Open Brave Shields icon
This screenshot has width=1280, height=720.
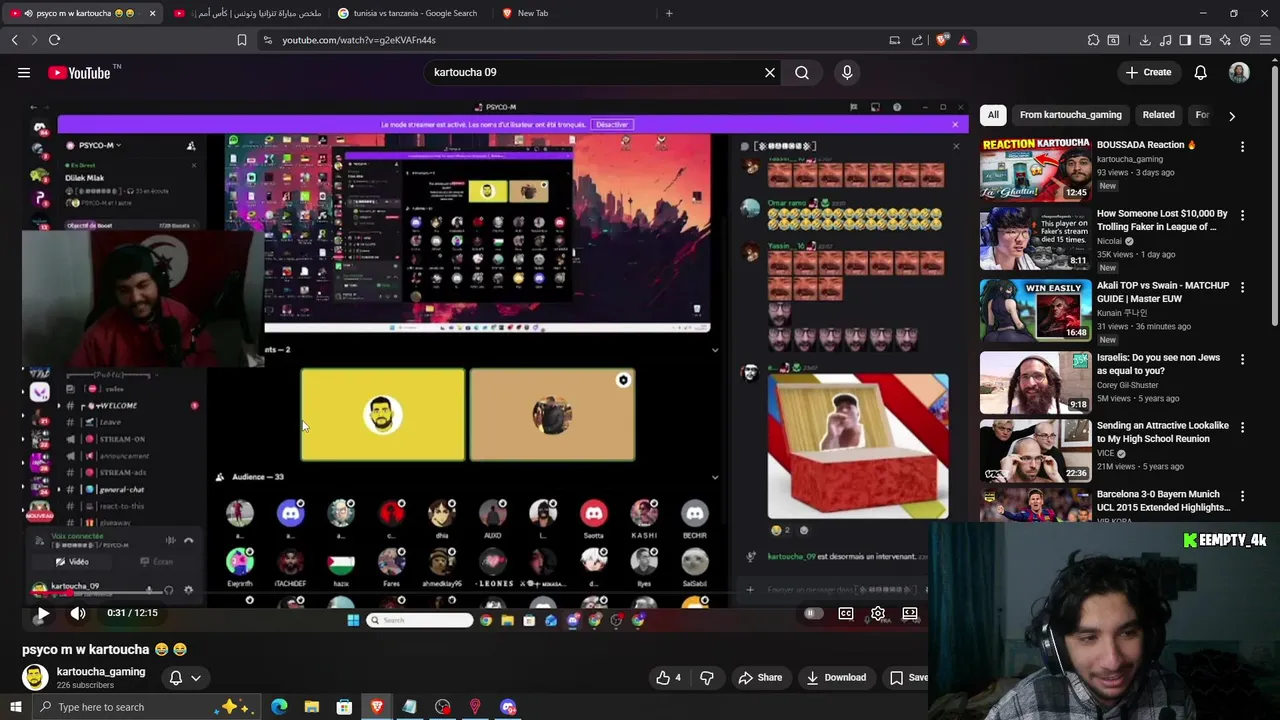[942, 40]
